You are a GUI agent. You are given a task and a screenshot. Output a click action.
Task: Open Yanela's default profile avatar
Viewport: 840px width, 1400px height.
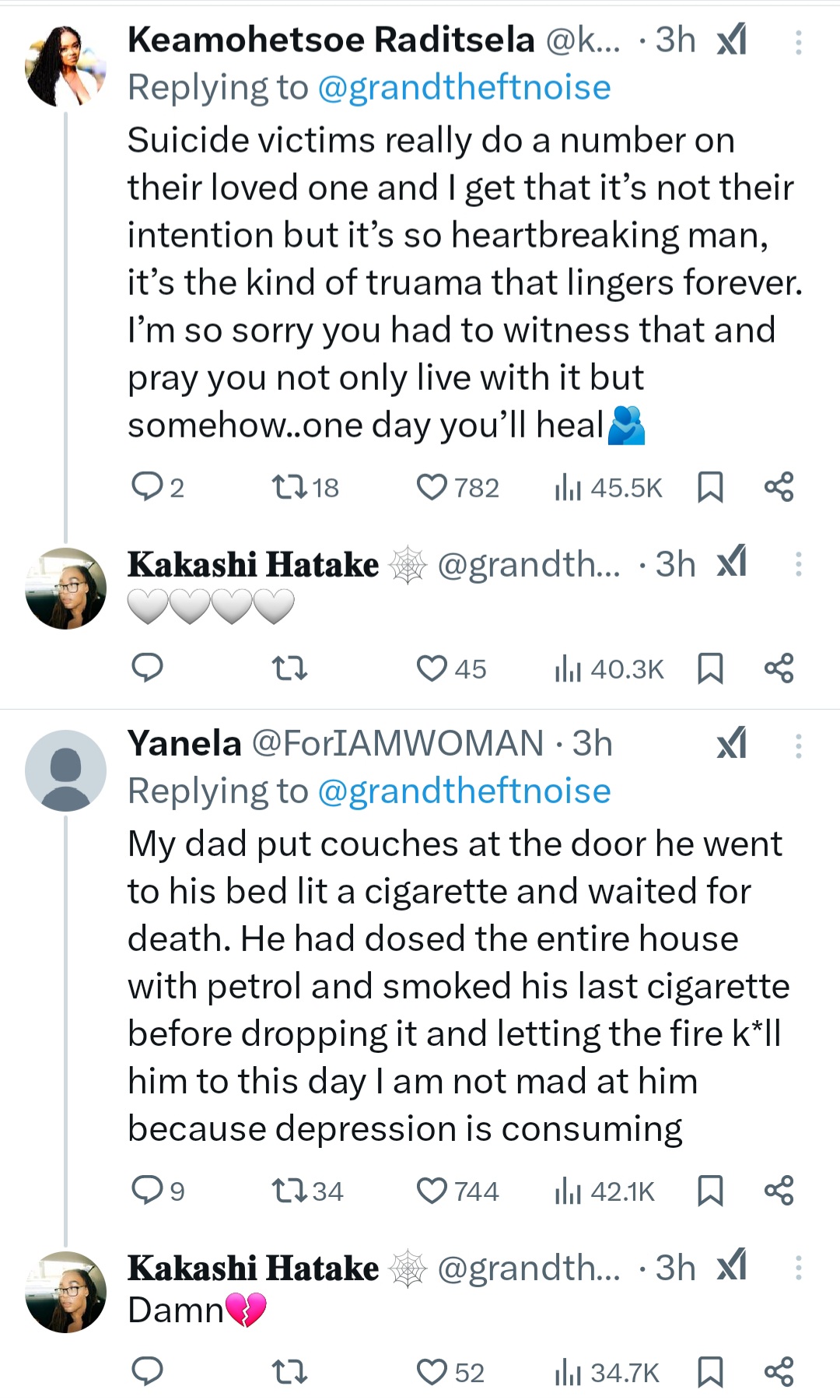[66, 770]
